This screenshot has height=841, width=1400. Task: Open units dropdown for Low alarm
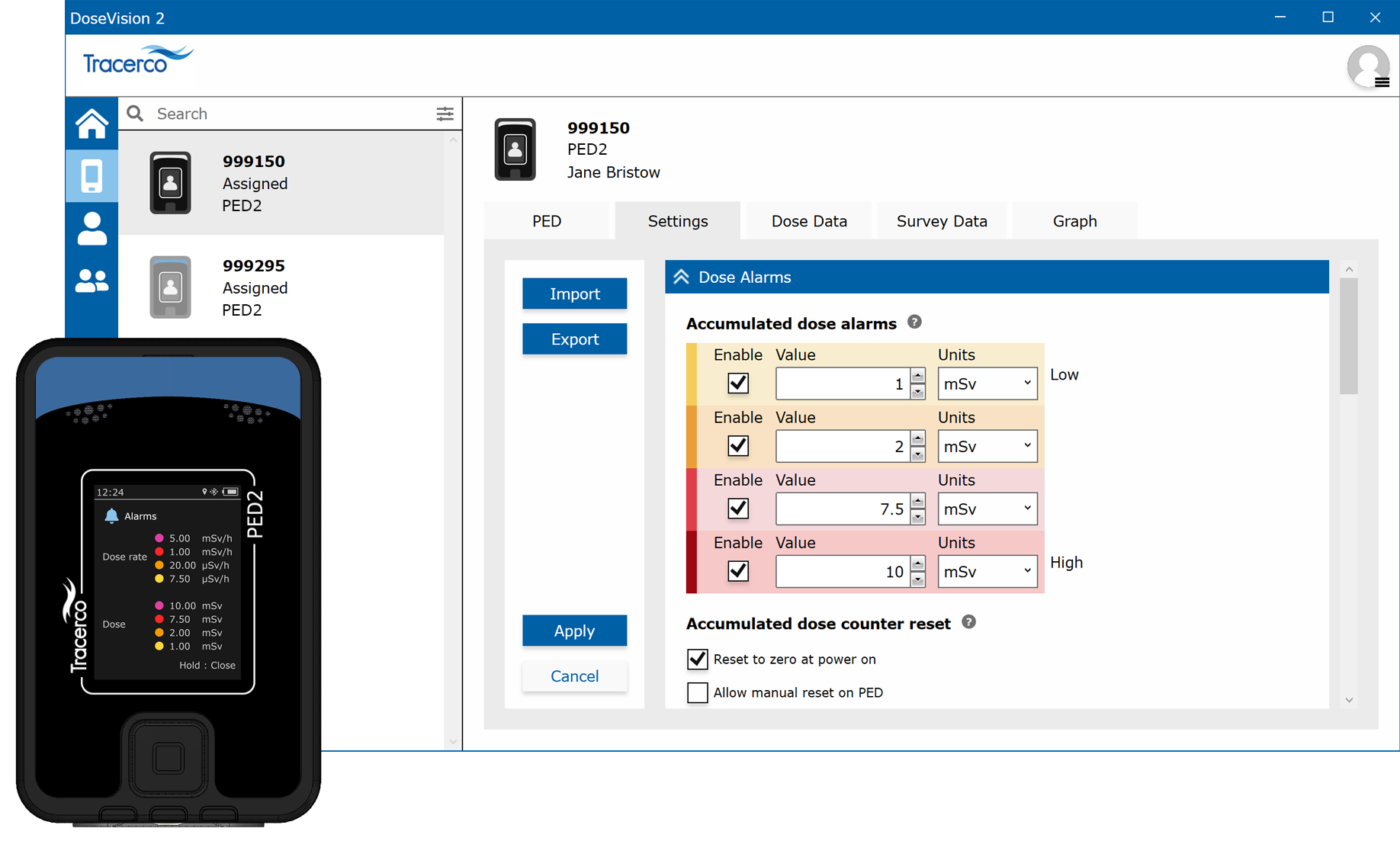pyautogui.click(x=987, y=384)
